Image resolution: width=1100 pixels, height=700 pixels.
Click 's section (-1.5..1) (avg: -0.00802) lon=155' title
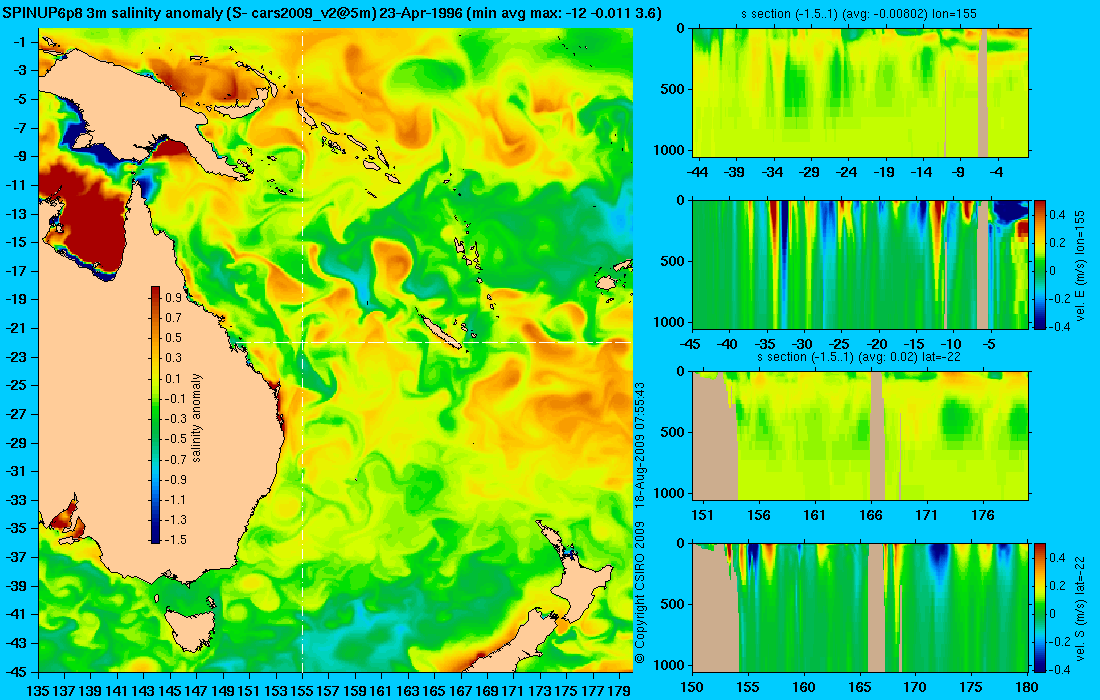coord(859,13)
